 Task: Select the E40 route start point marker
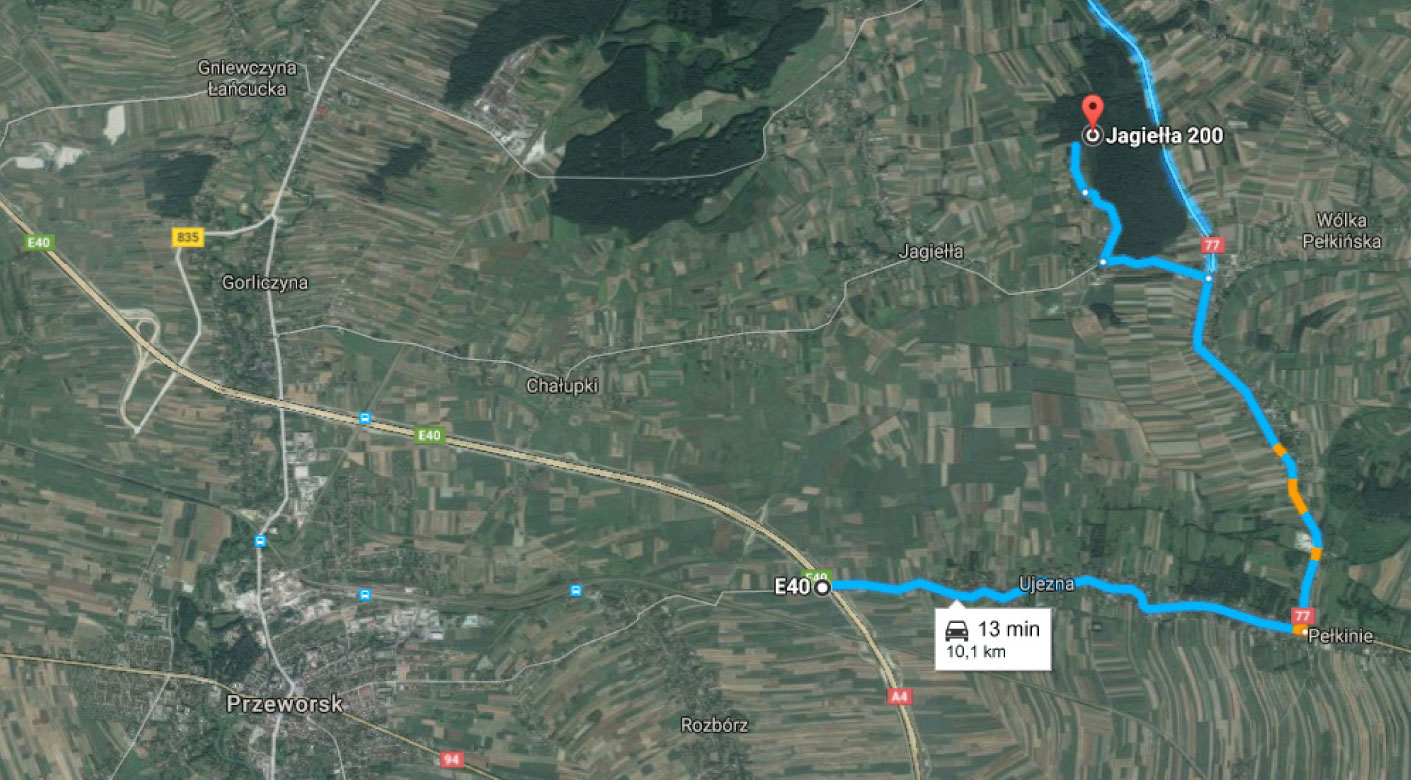822,588
